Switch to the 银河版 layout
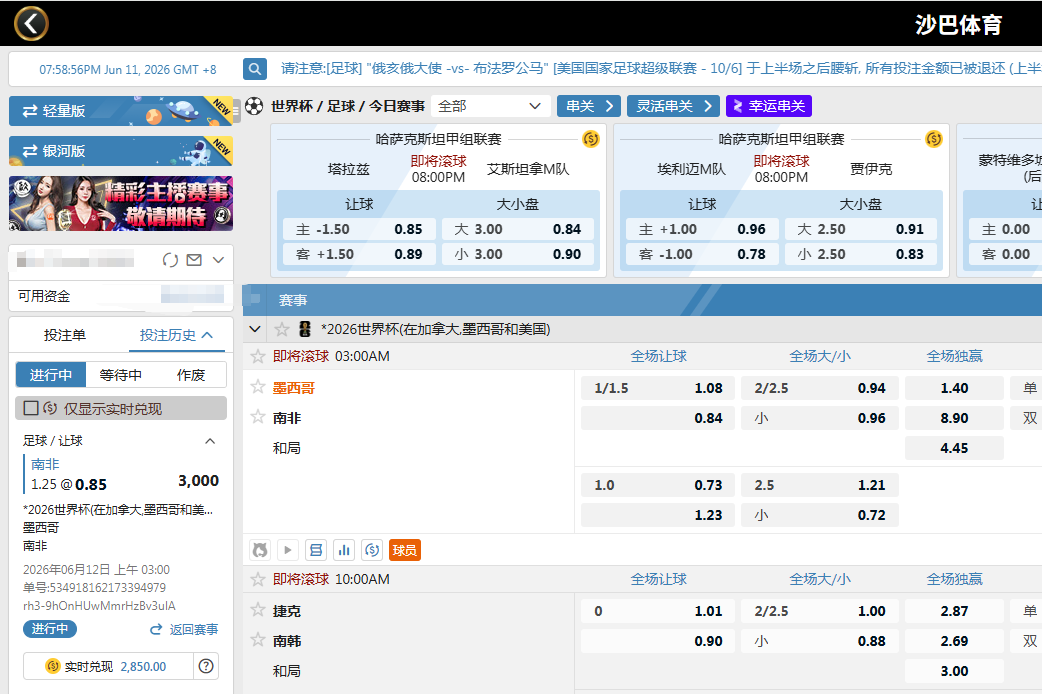 pyautogui.click(x=121, y=151)
